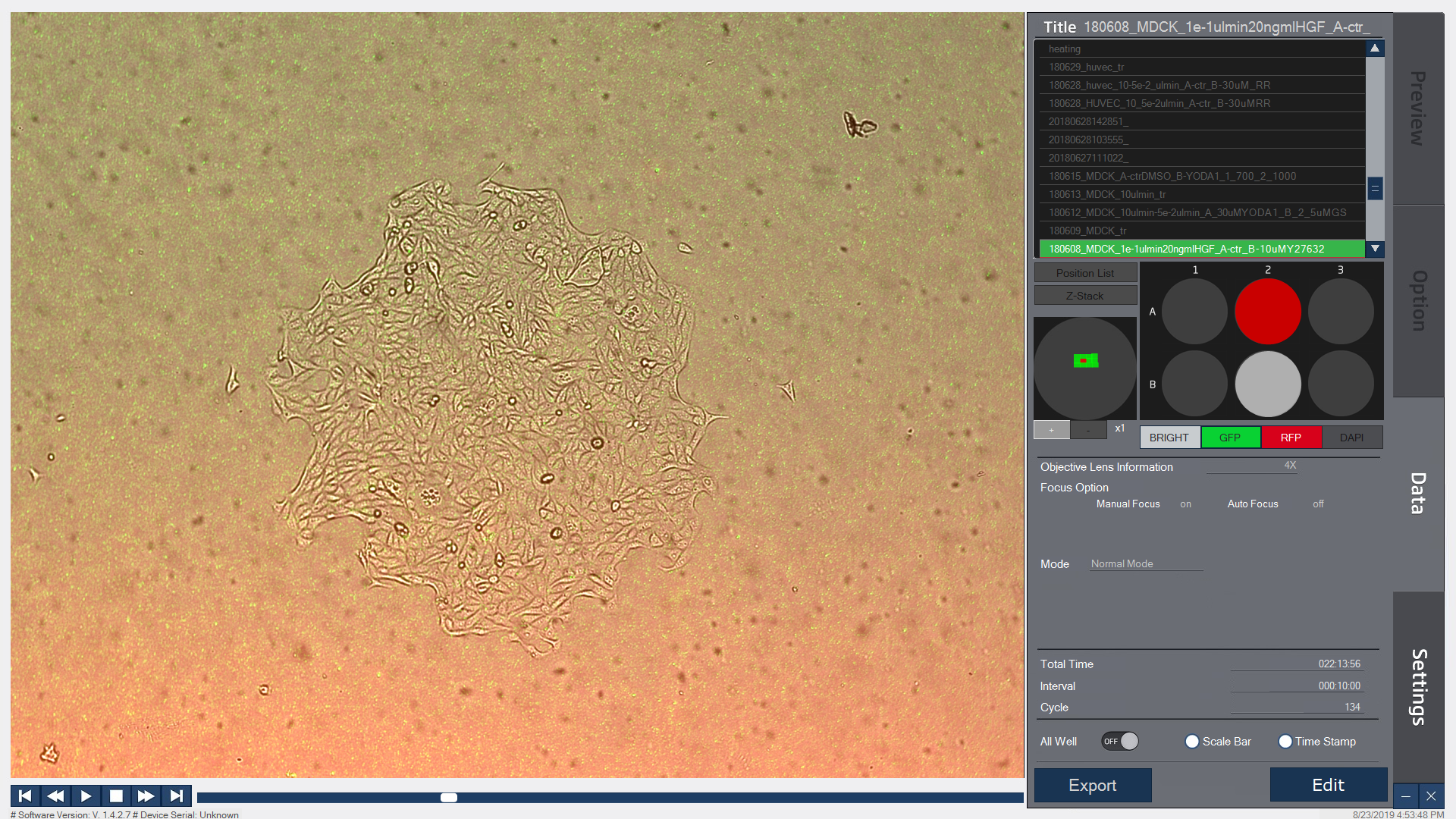The width and height of the screenshot is (1456, 819).
Task: Open the Position List
Action: point(1085,273)
